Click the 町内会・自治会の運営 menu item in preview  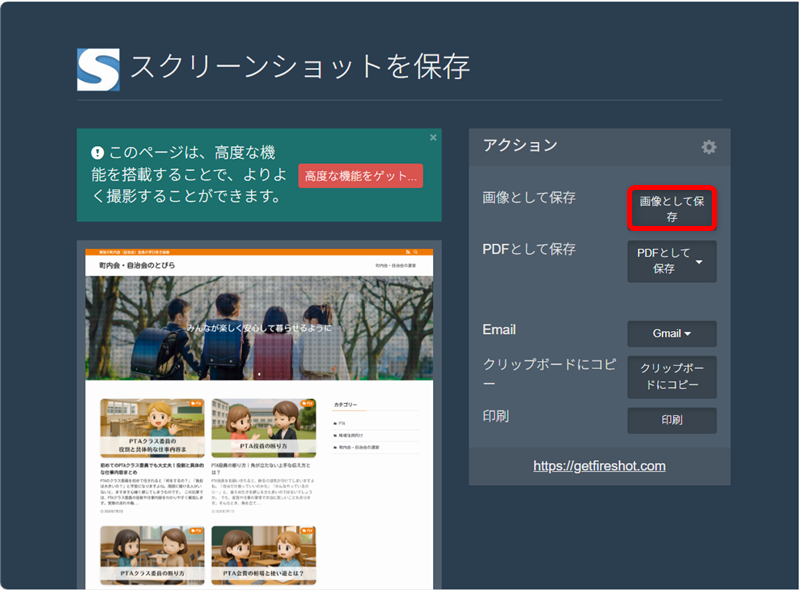[x=402, y=266]
